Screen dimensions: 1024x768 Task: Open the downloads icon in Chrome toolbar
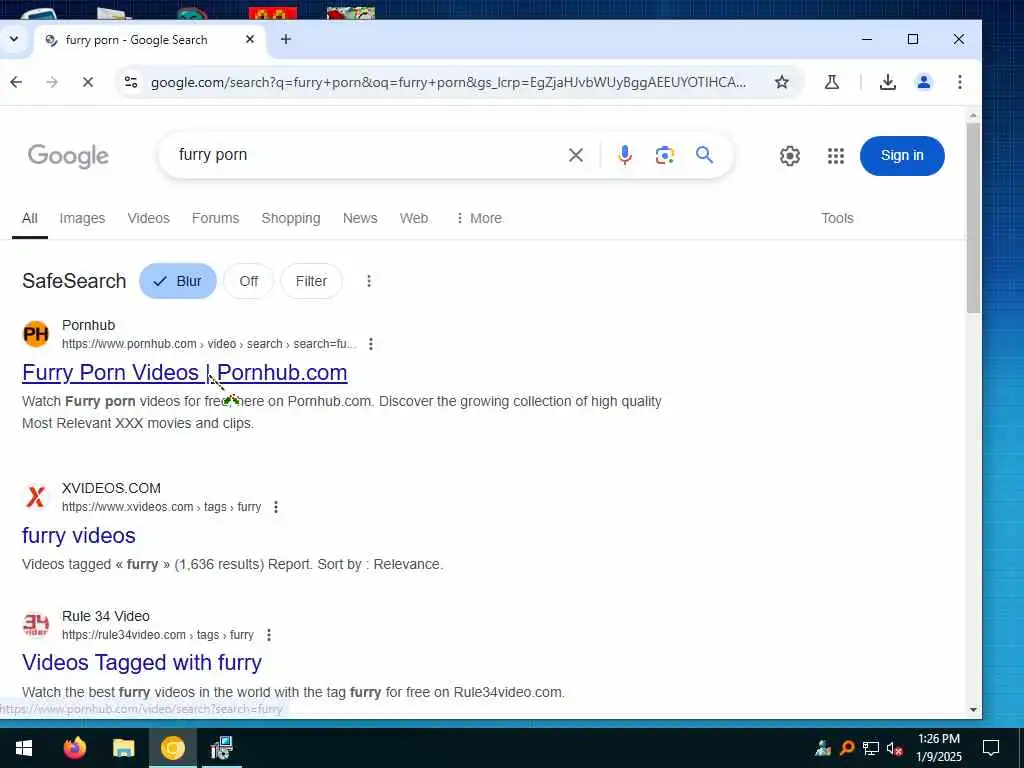888,82
